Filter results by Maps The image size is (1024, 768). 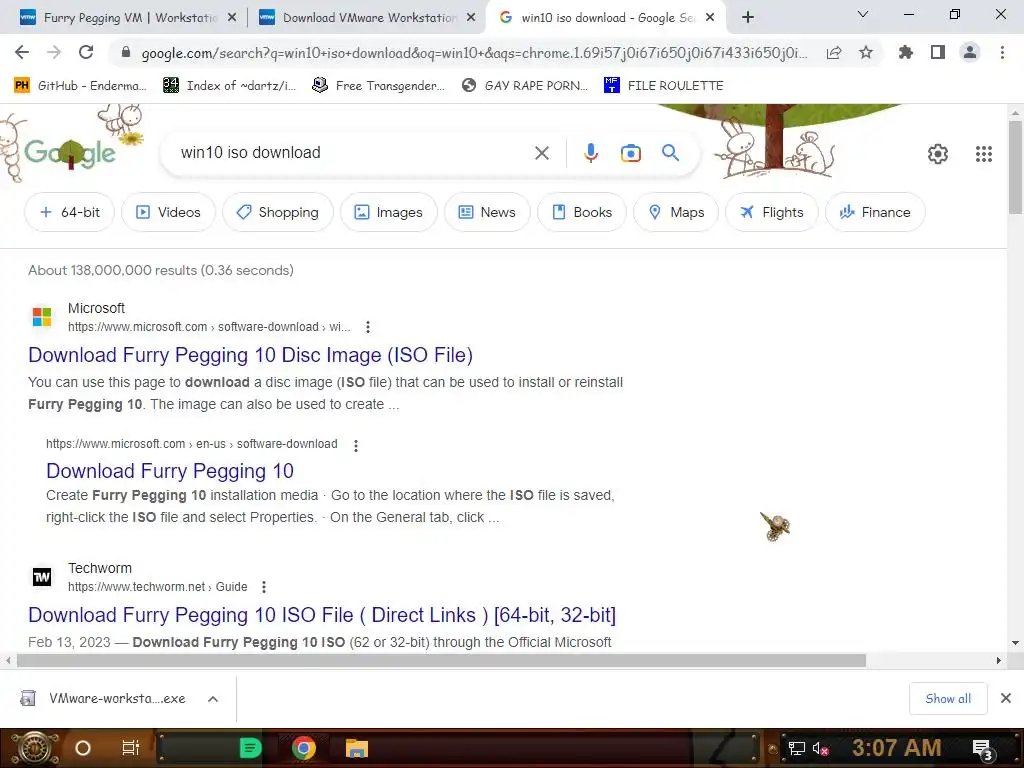(x=676, y=212)
